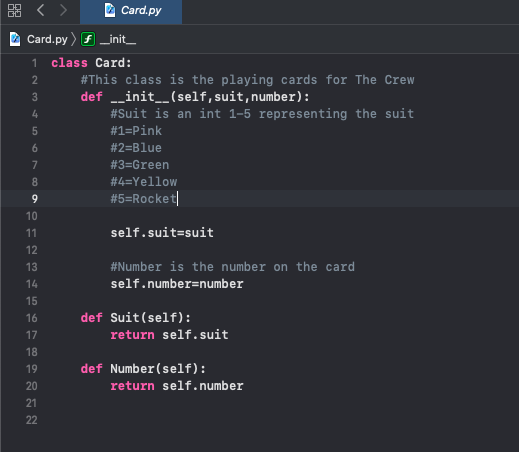519x452 pixels.
Task: Click '__init__(self,suit,number):' signature
Action: click(210, 97)
